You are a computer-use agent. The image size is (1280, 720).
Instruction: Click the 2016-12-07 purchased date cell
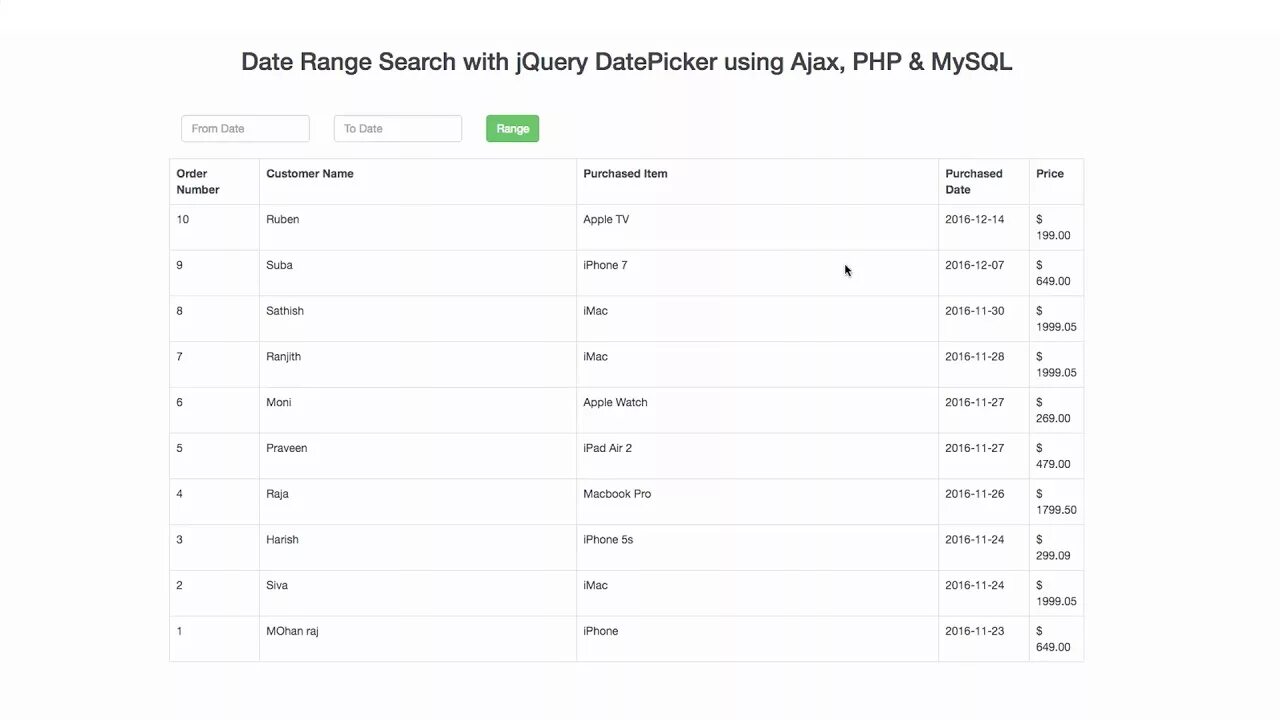point(974,266)
